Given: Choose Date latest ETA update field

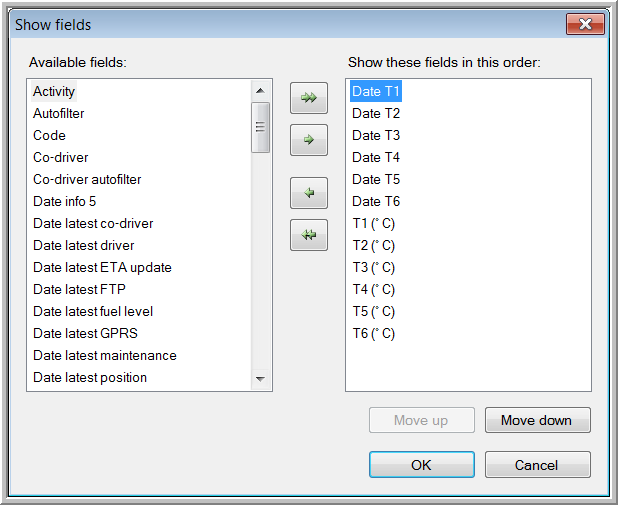Looking at the screenshot, I should 102,267.
